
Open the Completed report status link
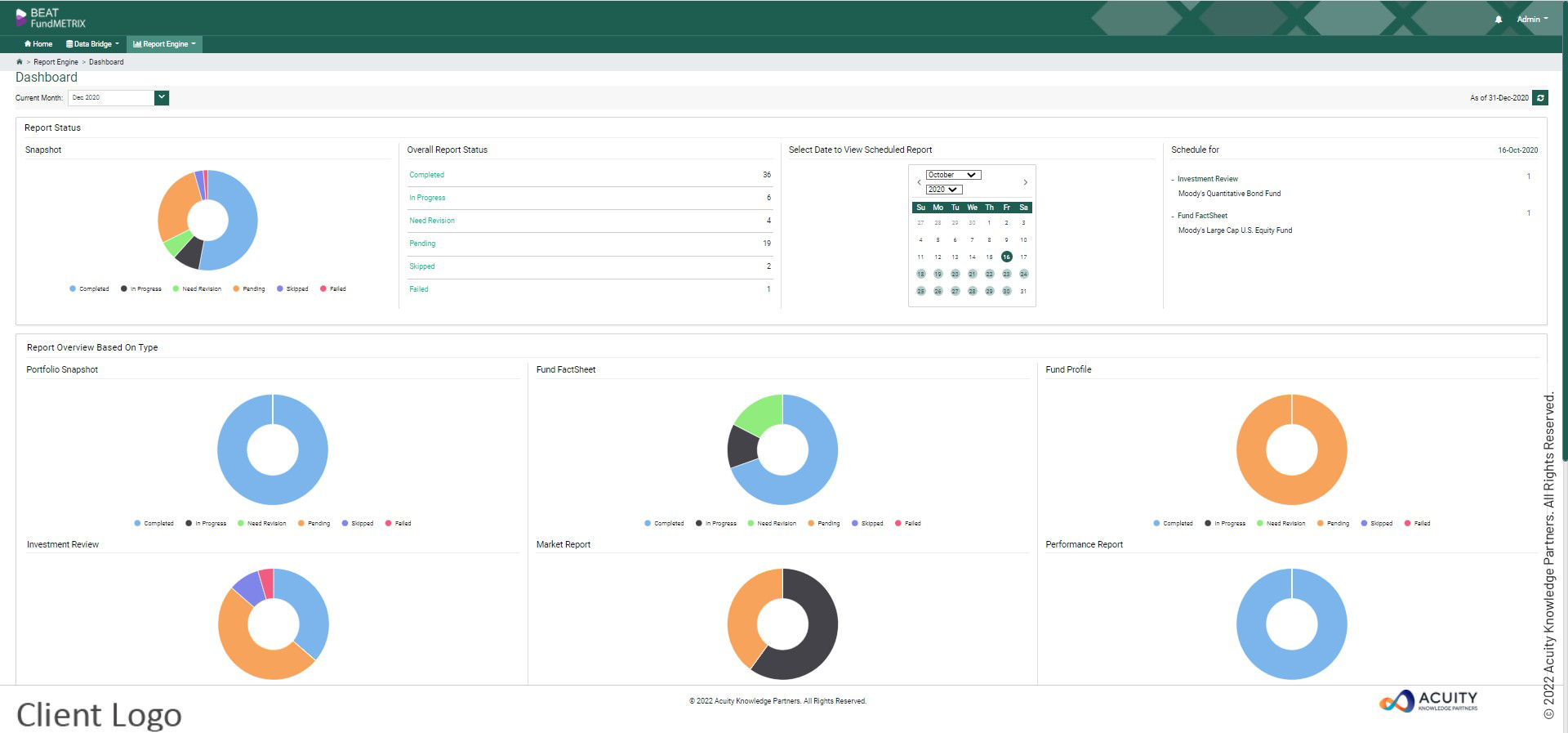point(426,175)
